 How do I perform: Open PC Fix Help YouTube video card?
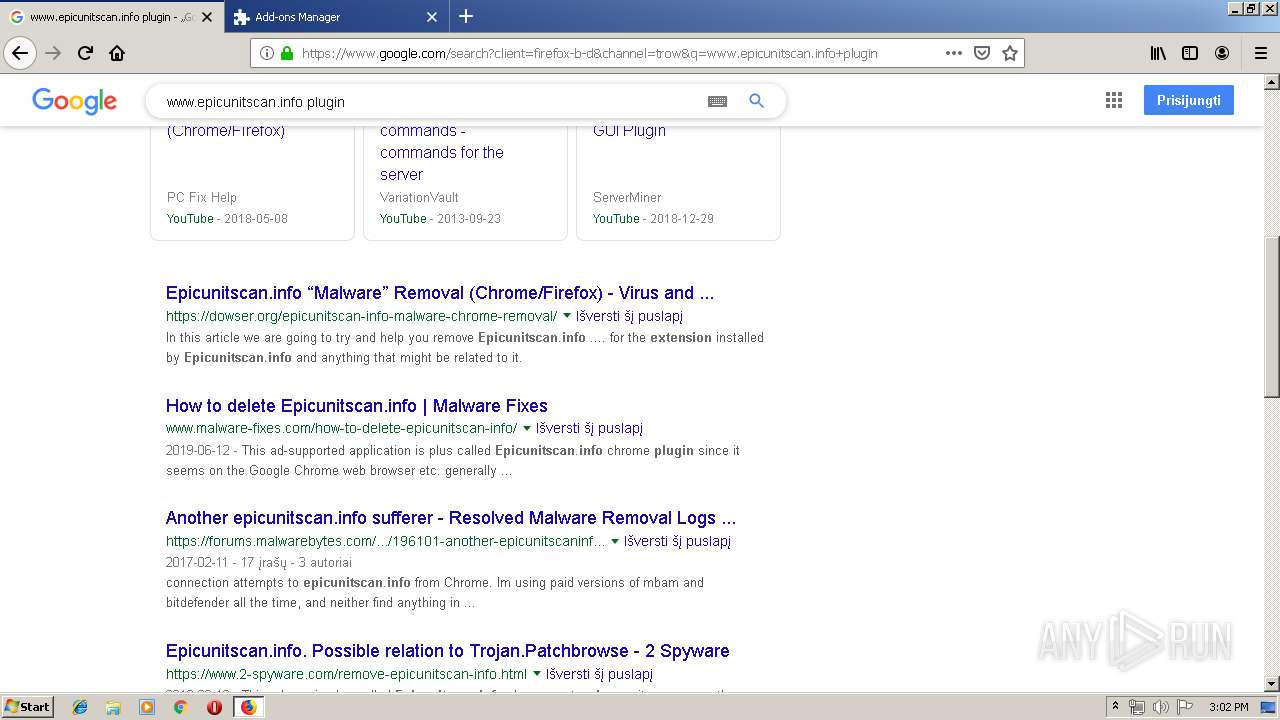(252, 182)
